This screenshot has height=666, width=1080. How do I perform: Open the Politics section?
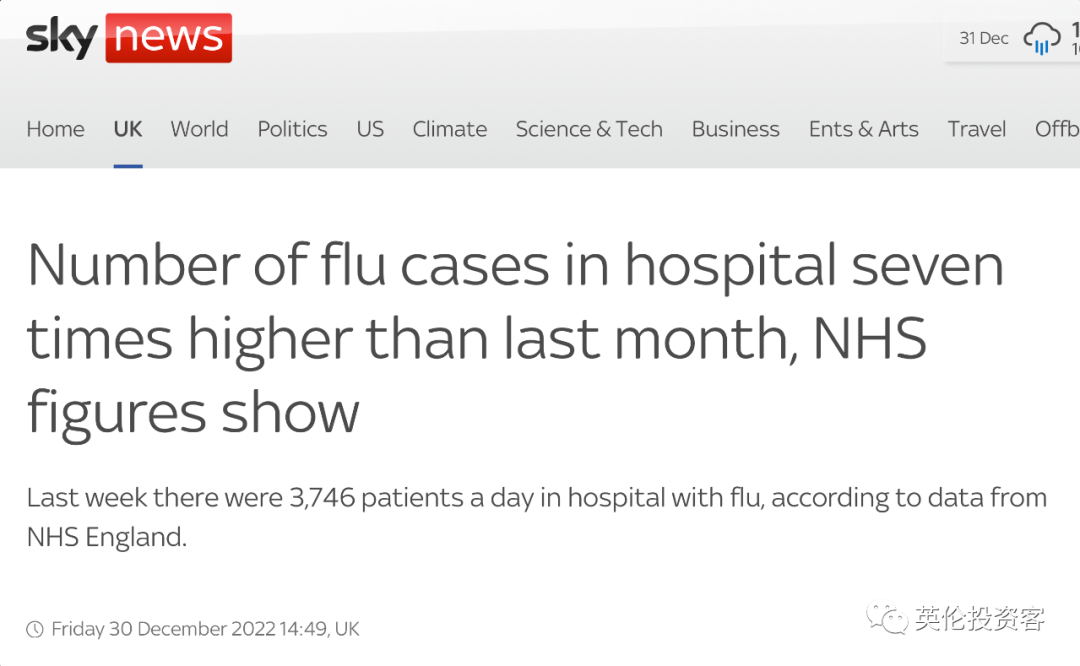coord(292,129)
